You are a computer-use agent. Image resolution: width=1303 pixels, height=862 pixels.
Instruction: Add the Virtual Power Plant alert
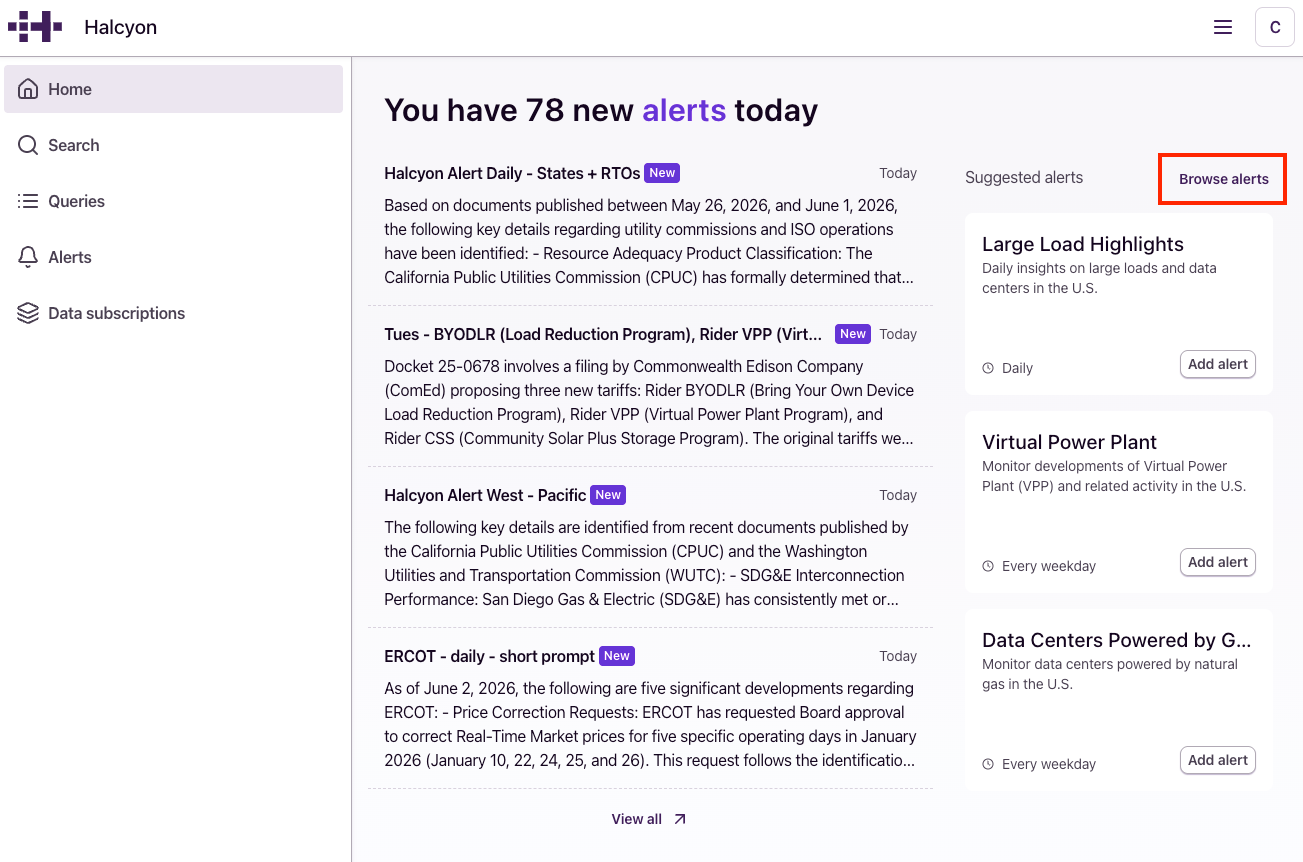[1217, 562]
